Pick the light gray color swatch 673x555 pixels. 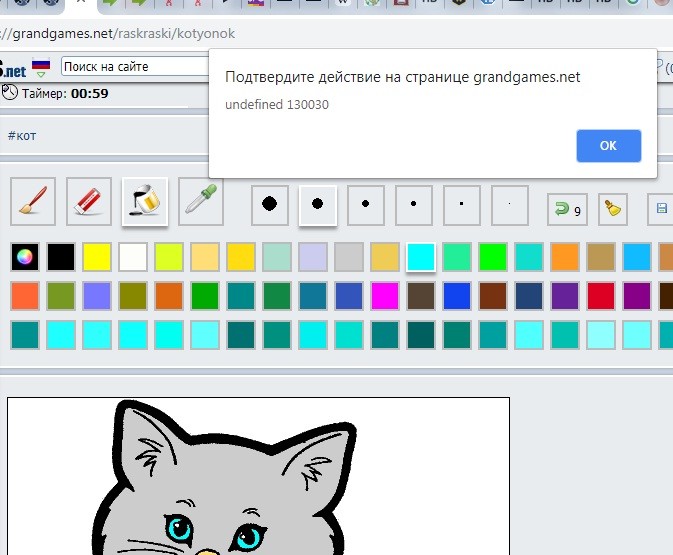(x=349, y=257)
